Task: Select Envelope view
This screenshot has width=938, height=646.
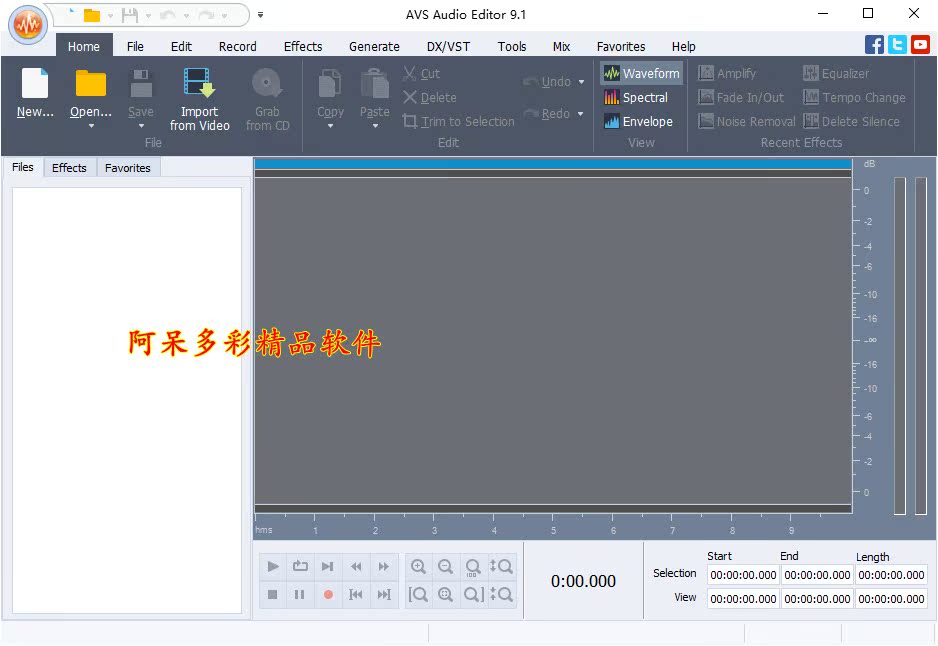Action: point(638,121)
